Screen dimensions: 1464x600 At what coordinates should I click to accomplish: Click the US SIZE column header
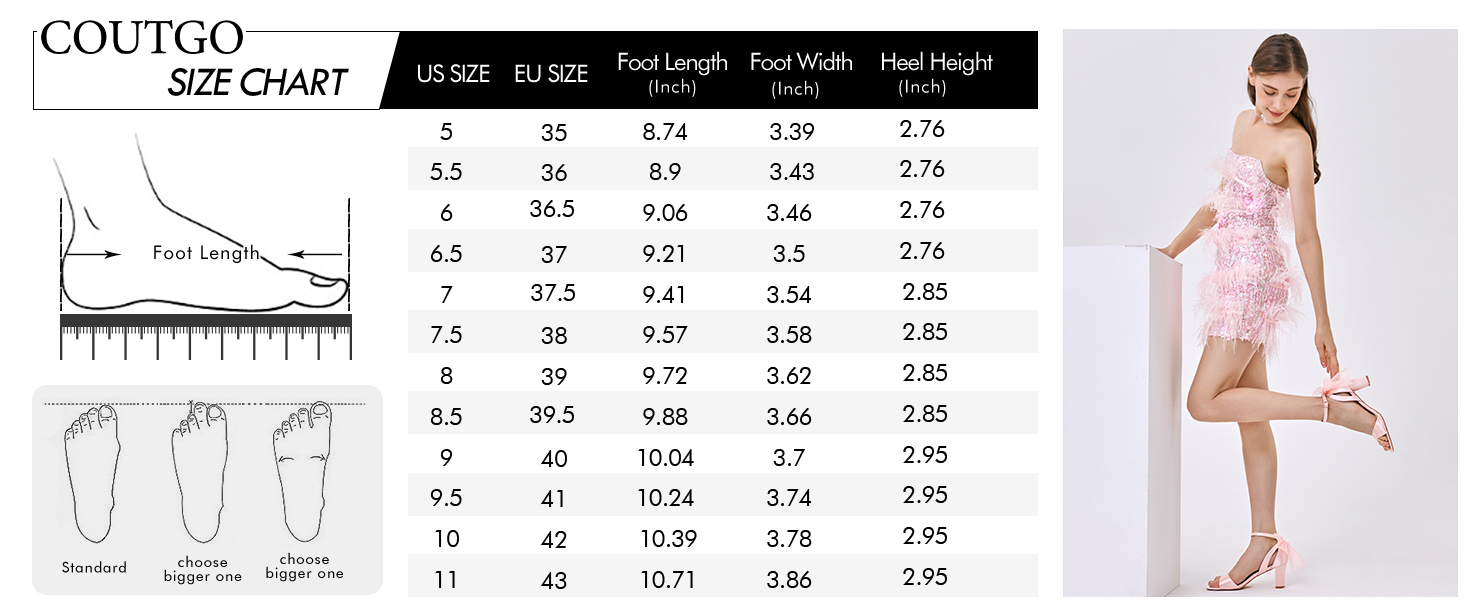click(x=453, y=74)
